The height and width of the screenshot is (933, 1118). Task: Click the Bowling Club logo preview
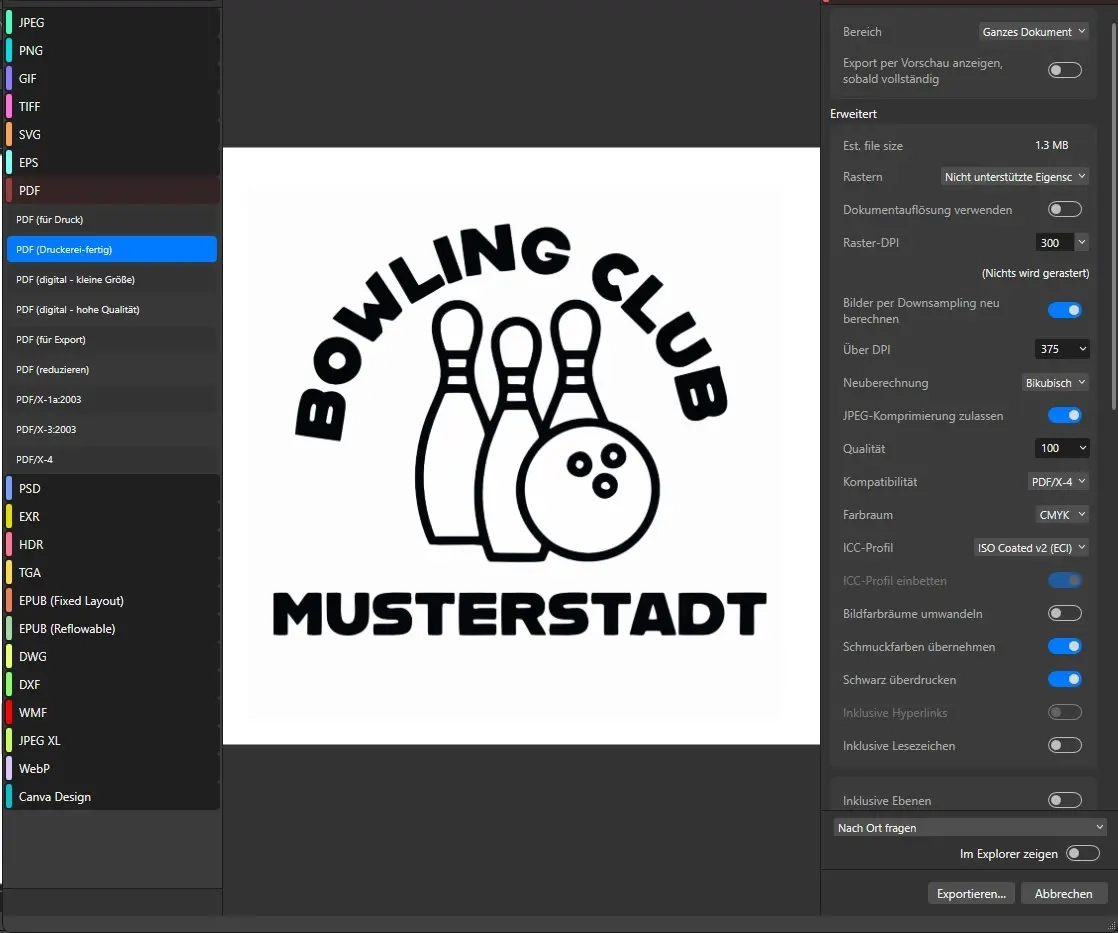tap(521, 446)
